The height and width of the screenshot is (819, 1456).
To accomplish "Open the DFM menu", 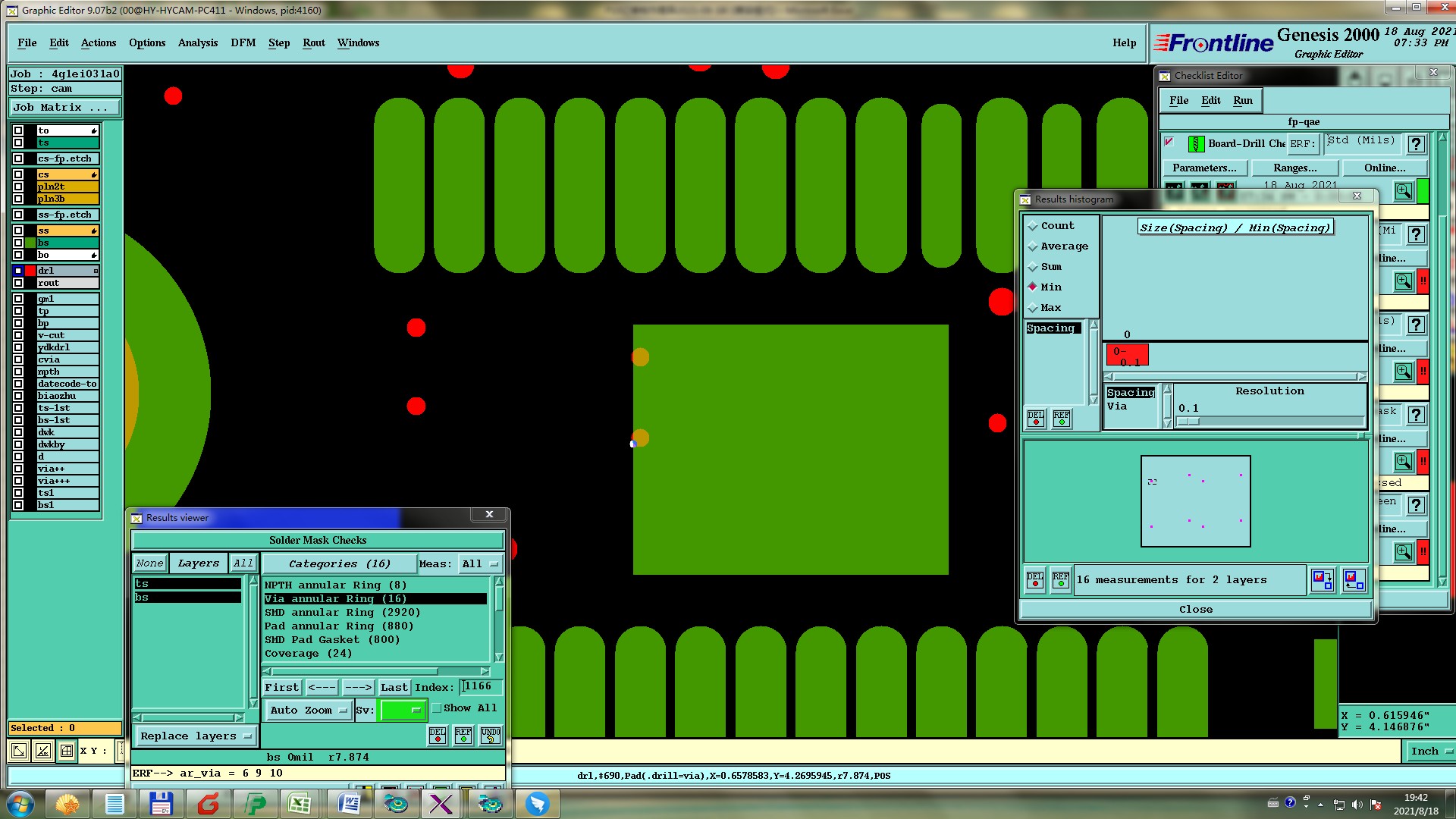I will tap(243, 43).
